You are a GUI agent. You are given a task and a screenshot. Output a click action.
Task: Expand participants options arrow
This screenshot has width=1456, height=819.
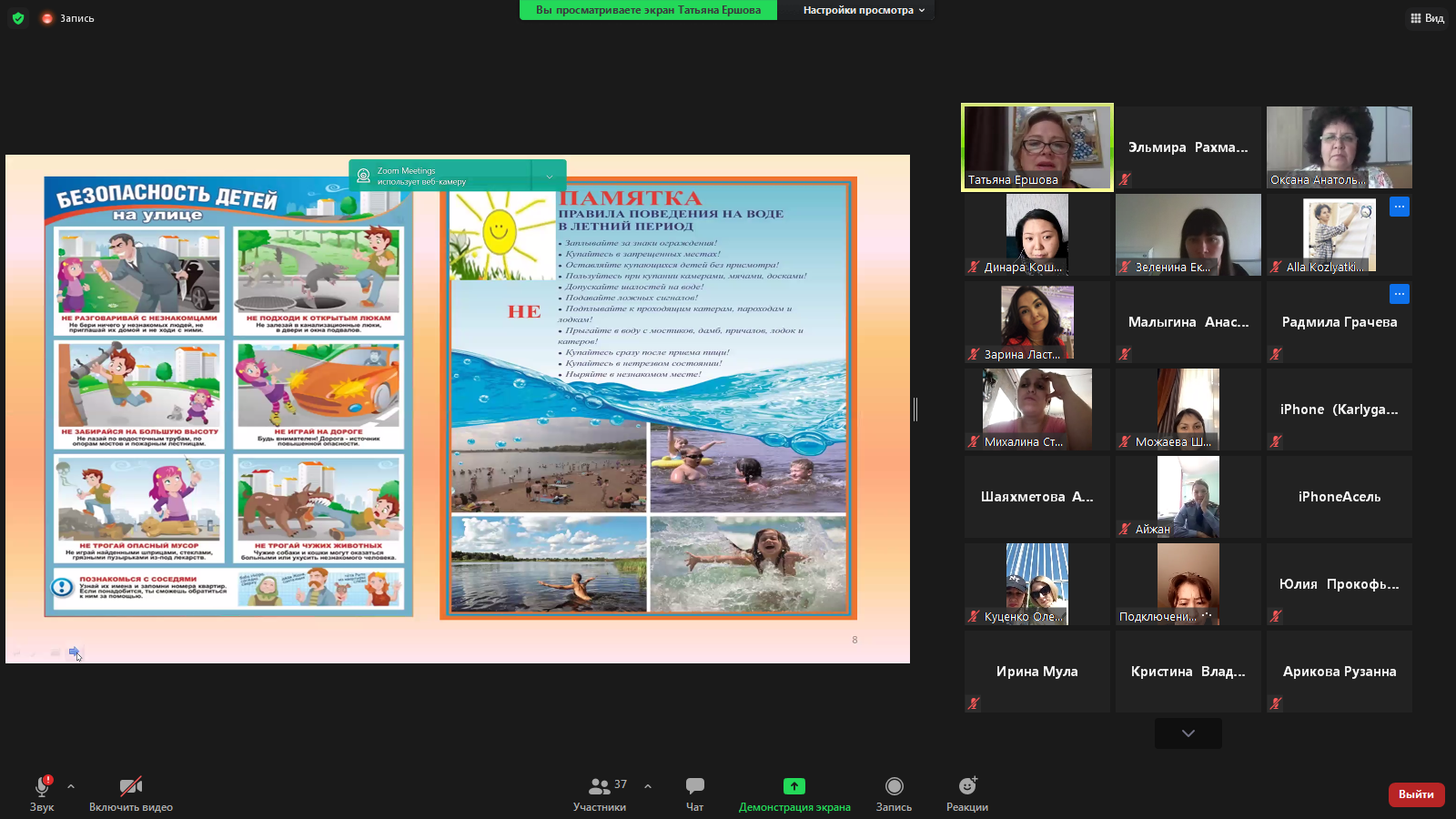click(648, 786)
